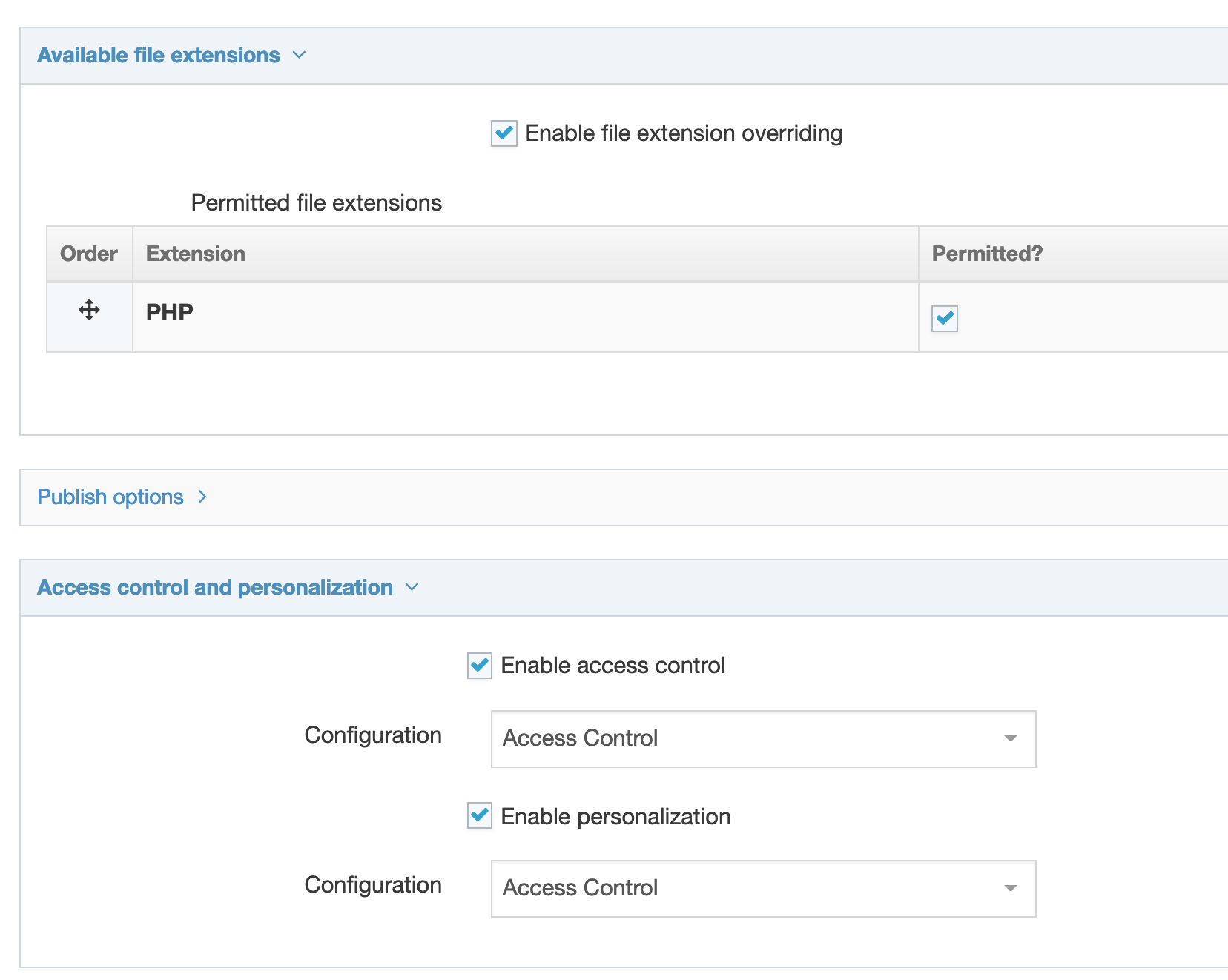Click the Extension column header

(196, 254)
